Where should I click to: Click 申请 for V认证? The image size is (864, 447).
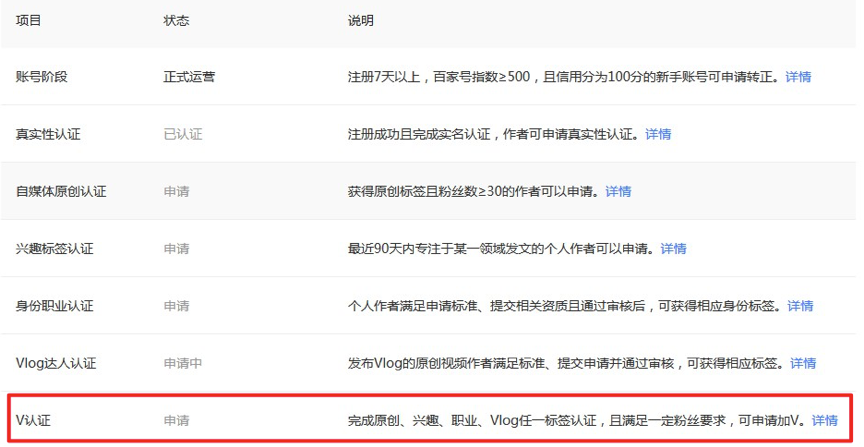click(x=176, y=421)
